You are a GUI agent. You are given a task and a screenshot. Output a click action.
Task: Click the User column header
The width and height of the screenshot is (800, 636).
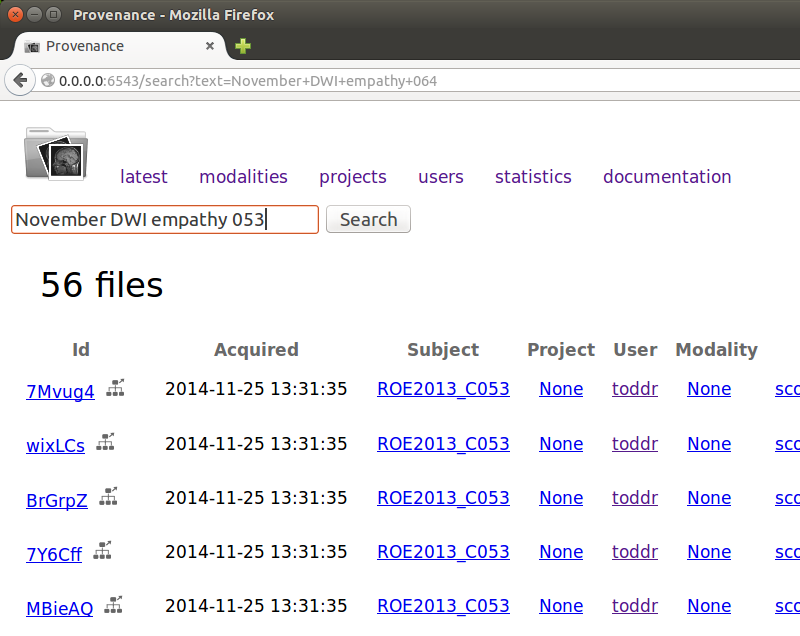pos(635,349)
